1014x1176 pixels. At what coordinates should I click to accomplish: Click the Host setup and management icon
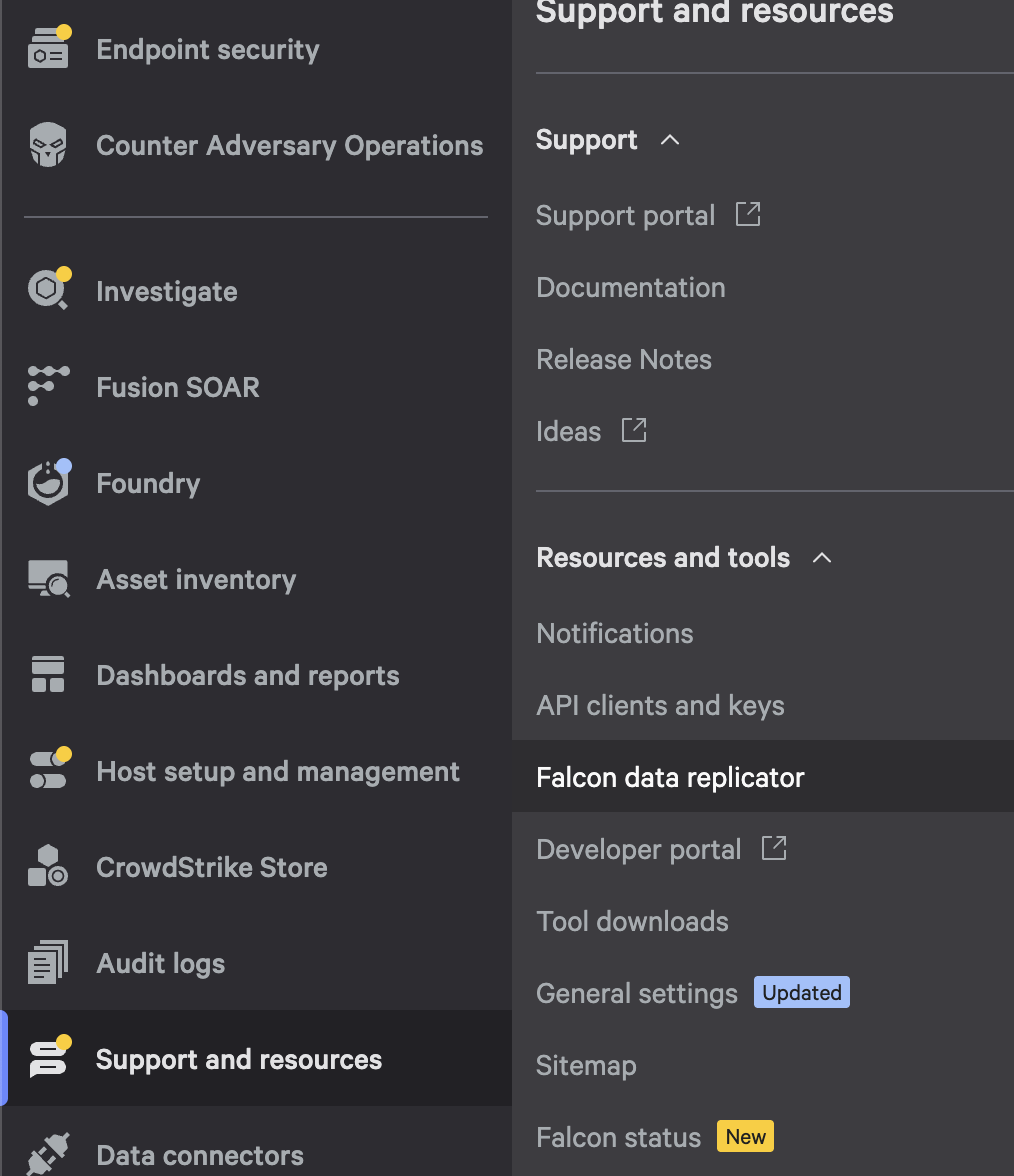tap(48, 771)
